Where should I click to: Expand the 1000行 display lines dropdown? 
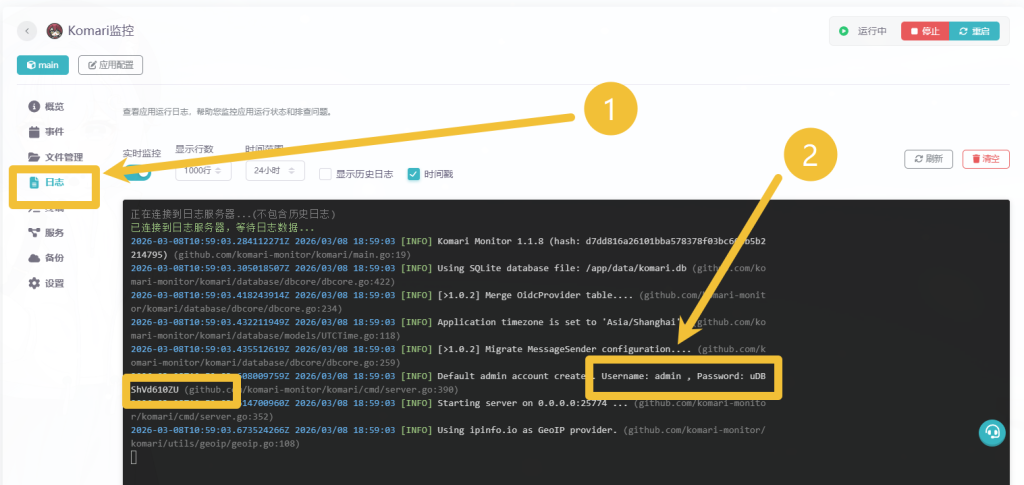(203, 171)
